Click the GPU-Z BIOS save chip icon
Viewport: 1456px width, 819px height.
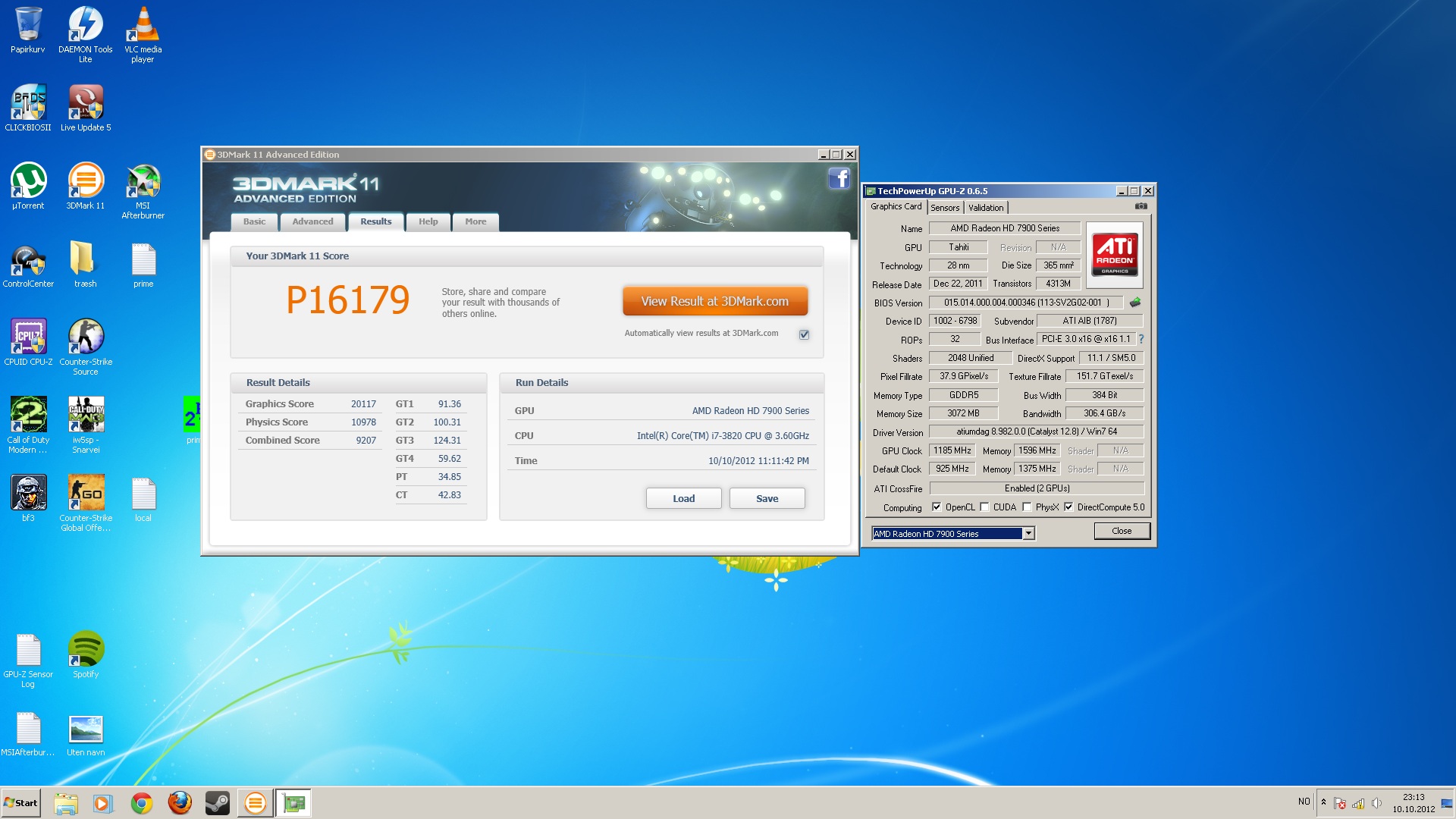(1135, 303)
